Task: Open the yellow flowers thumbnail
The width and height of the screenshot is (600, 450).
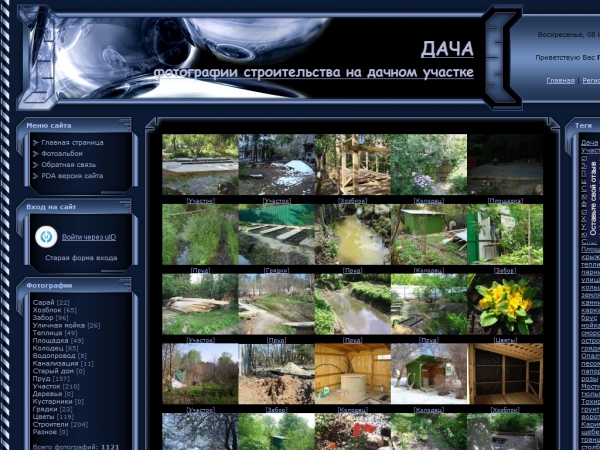Action: click(x=505, y=304)
